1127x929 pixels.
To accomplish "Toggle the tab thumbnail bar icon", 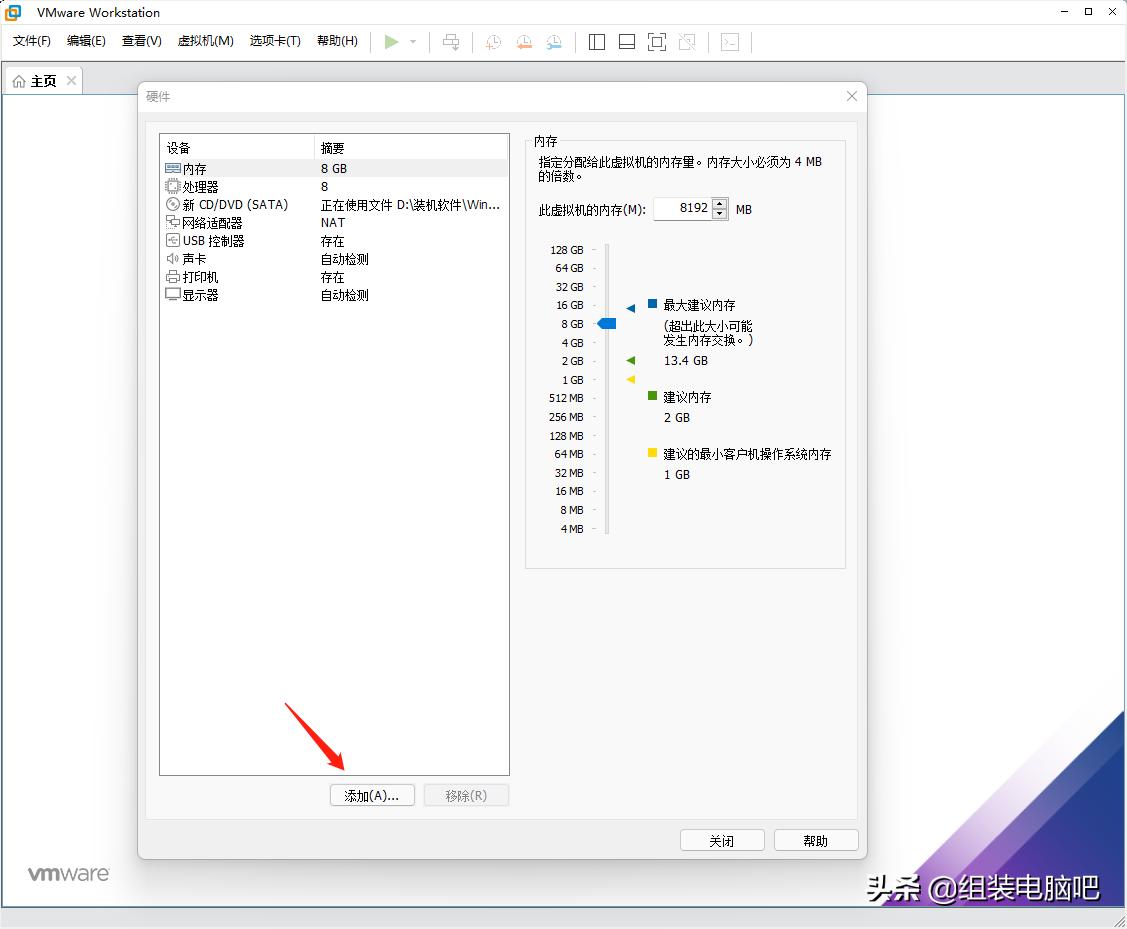I will [626, 42].
